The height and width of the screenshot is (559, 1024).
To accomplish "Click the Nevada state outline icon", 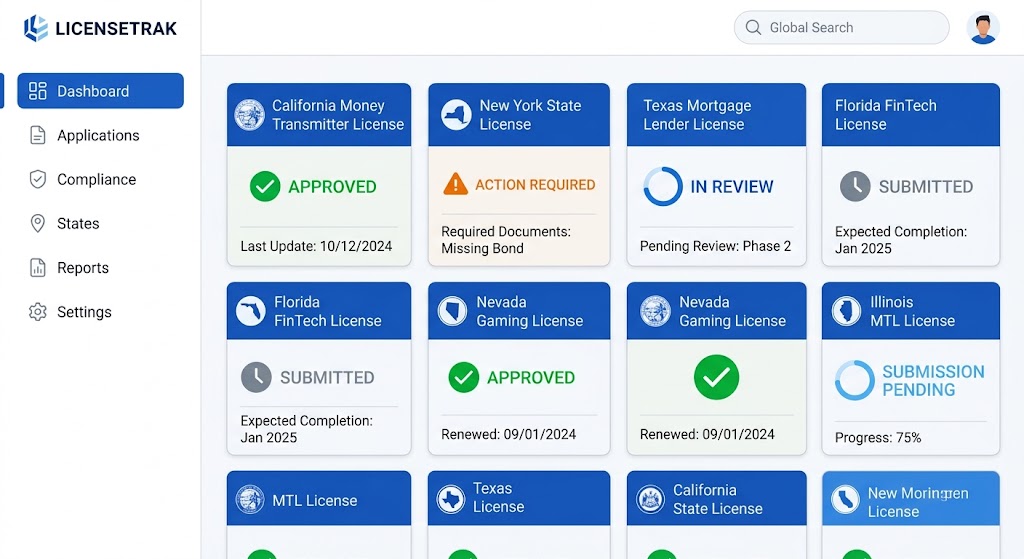I will [x=452, y=311].
